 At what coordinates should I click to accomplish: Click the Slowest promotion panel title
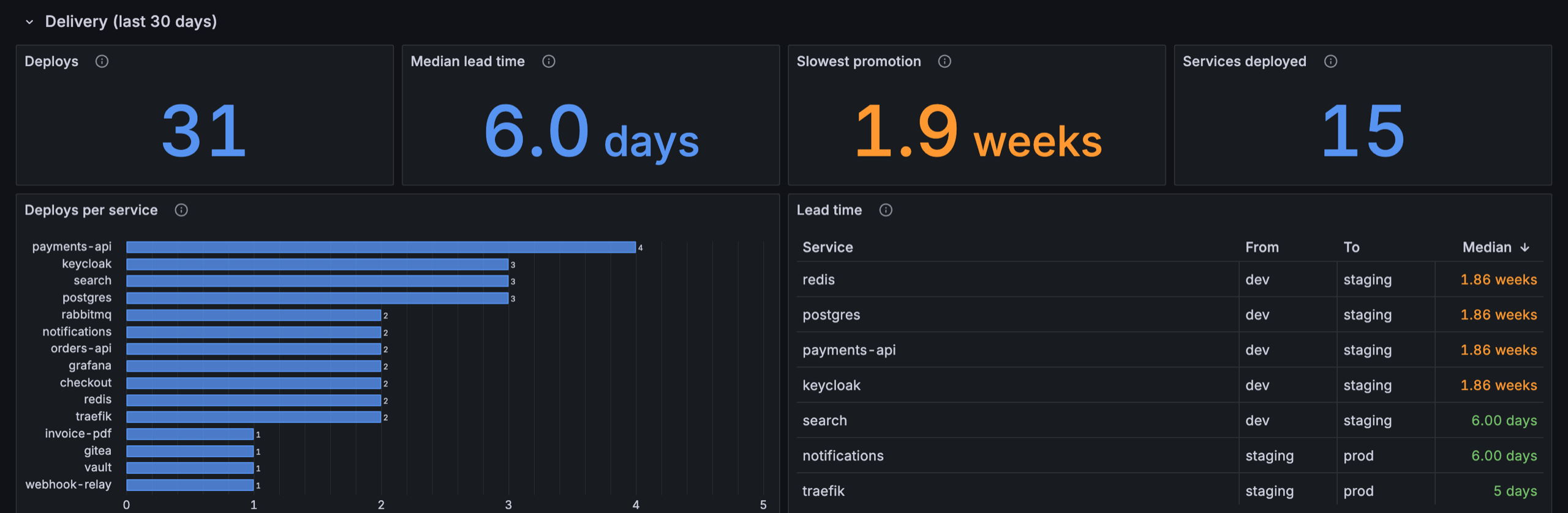tap(859, 61)
